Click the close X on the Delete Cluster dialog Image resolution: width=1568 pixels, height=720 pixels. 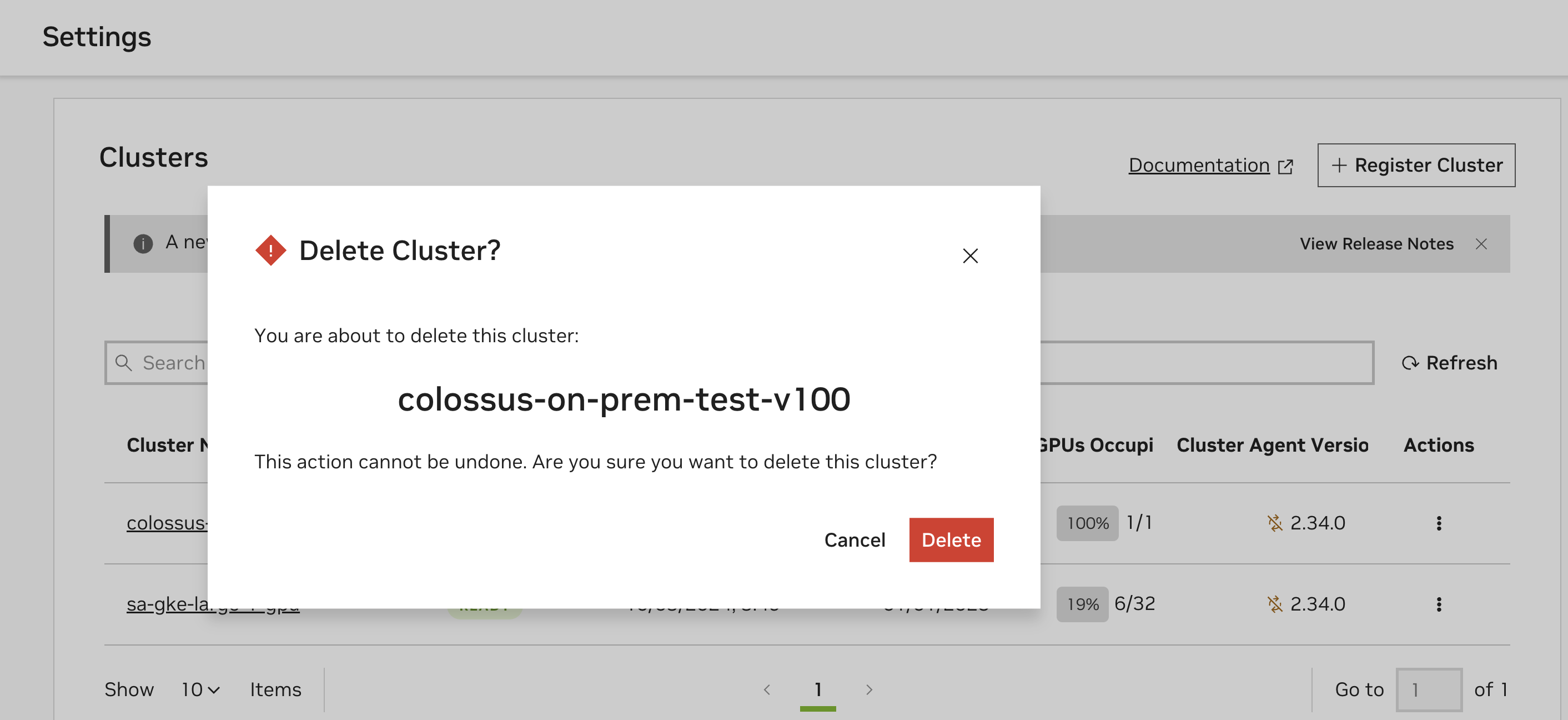(x=969, y=254)
